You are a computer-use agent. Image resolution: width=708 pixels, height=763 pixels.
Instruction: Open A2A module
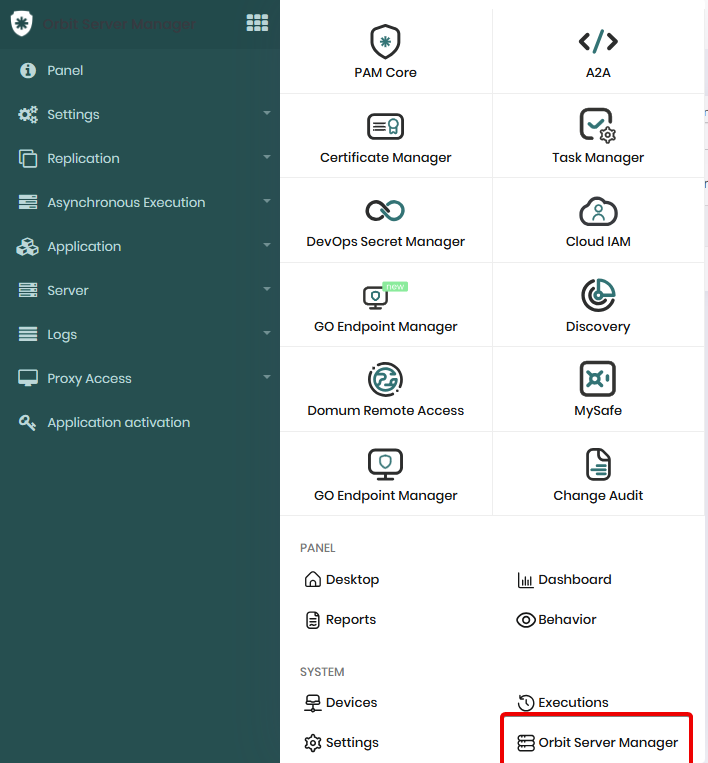tap(598, 52)
